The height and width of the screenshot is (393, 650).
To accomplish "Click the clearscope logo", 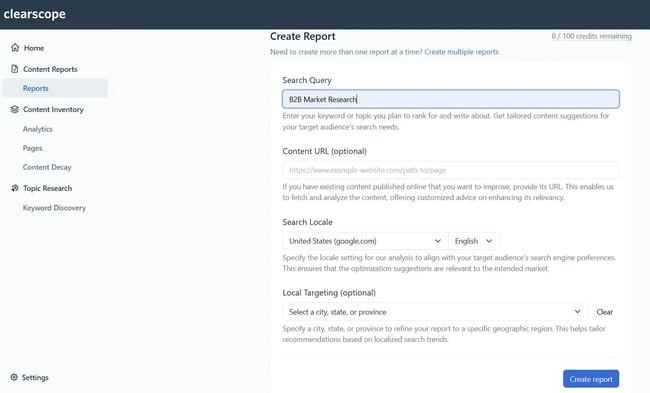I will (34, 14).
